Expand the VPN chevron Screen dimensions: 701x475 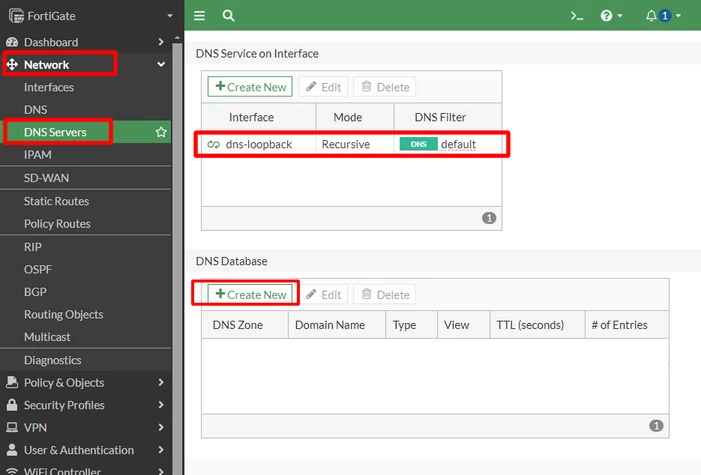point(161,428)
